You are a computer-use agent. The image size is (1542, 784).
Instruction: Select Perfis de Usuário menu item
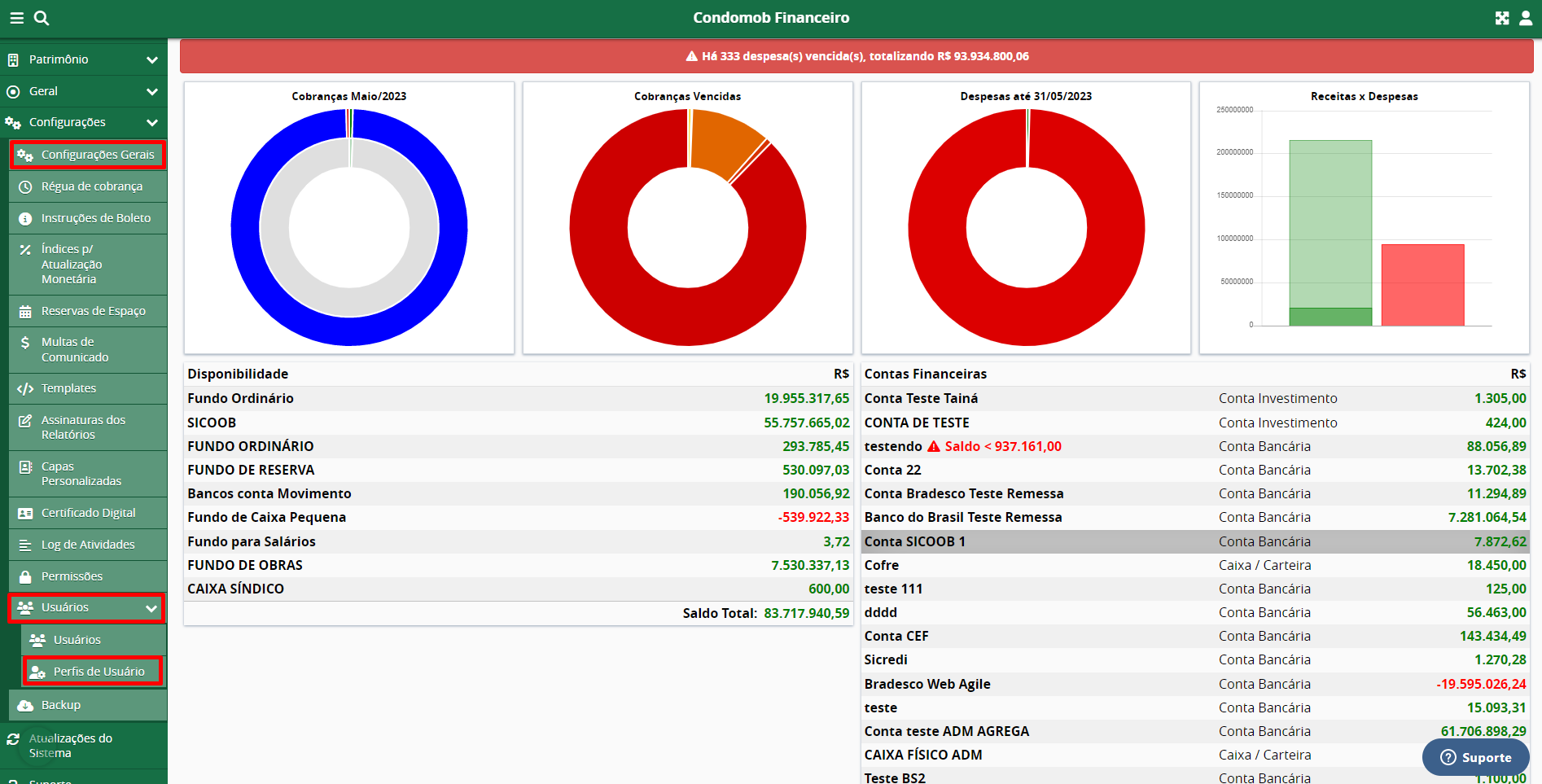click(x=99, y=672)
